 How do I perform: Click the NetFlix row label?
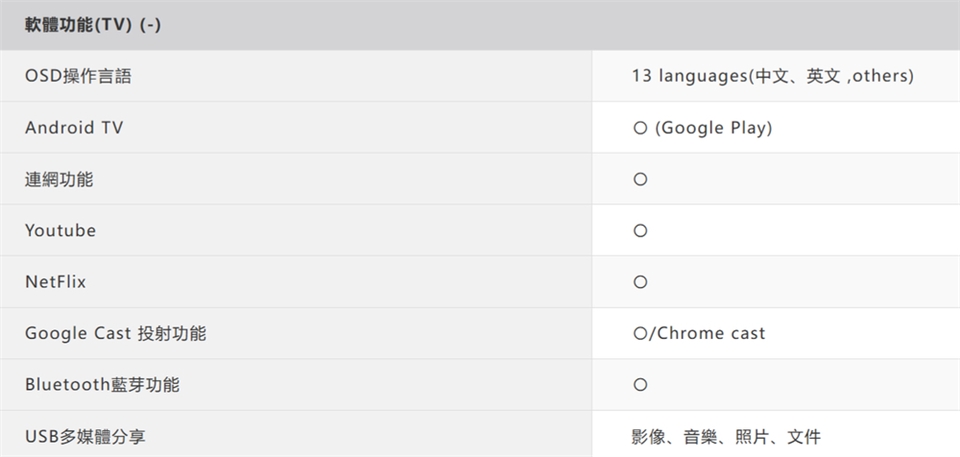(55, 282)
